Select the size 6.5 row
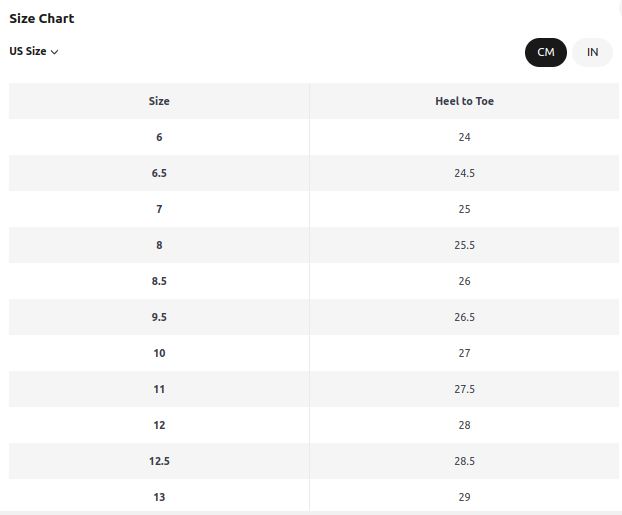Screen dimensions: 622x515 pyautogui.click(x=314, y=173)
